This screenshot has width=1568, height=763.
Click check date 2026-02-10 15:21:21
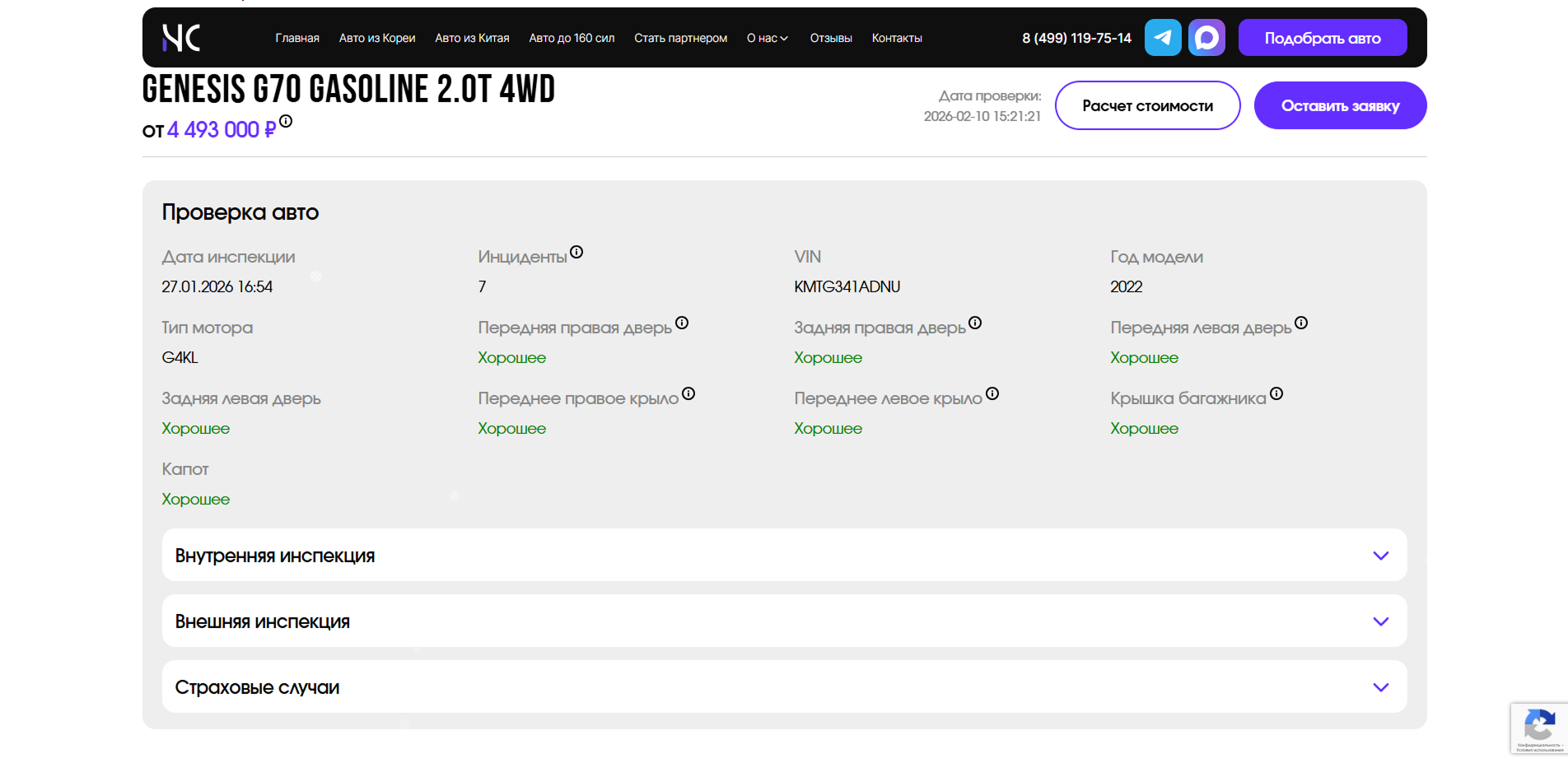982,116
